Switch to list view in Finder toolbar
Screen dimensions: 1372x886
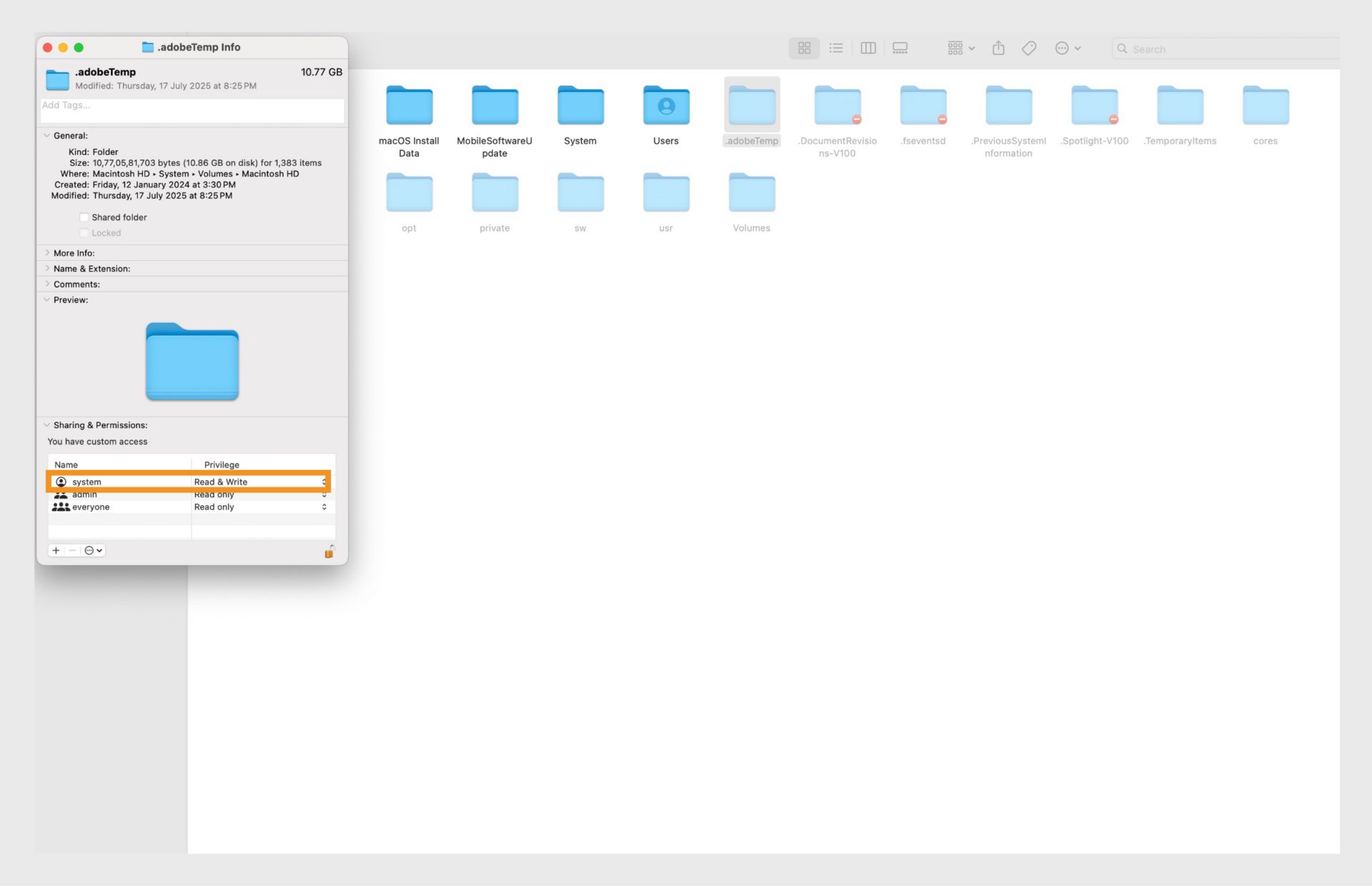[835, 48]
